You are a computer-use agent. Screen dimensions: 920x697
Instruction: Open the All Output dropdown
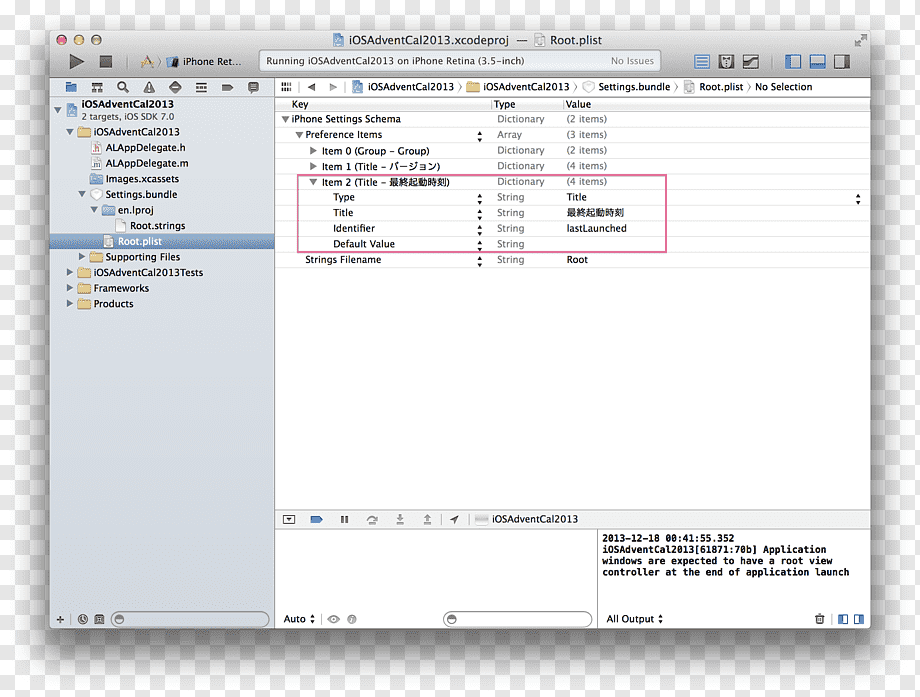[x=634, y=619]
